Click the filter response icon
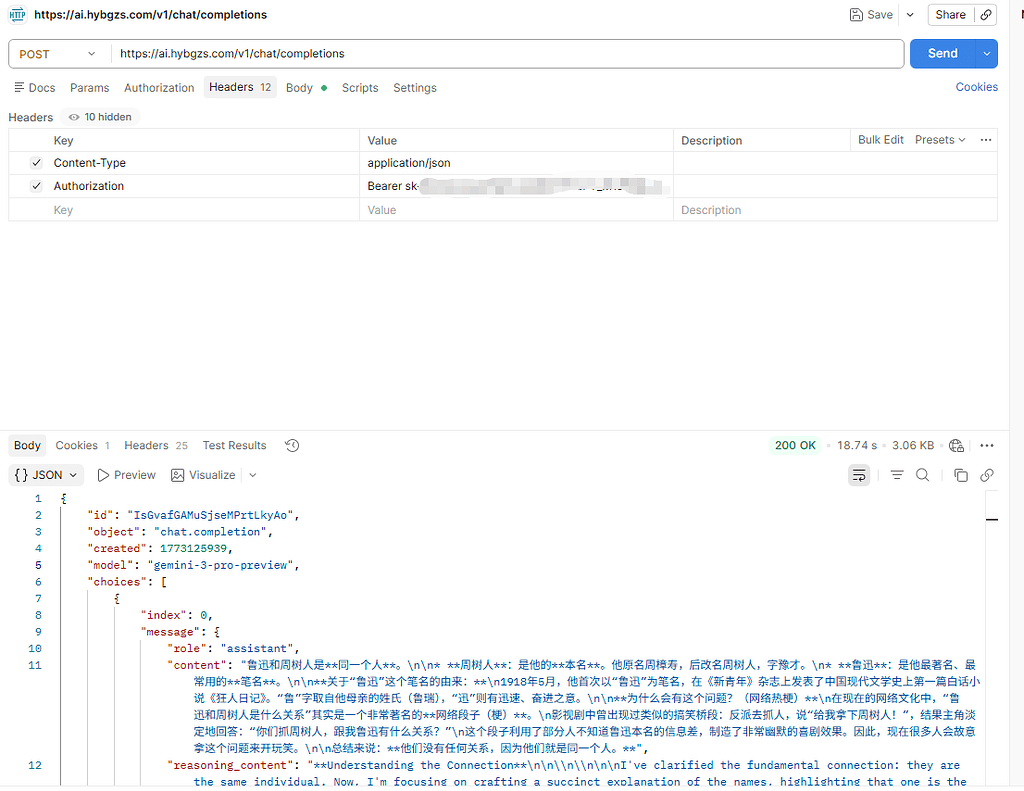 (897, 475)
